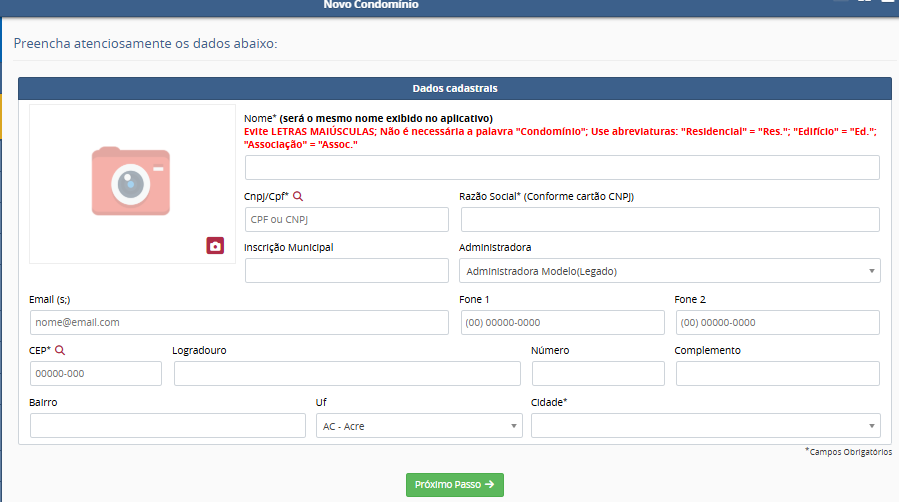
Task: Click the large camera photo placeholder
Action: 130,182
